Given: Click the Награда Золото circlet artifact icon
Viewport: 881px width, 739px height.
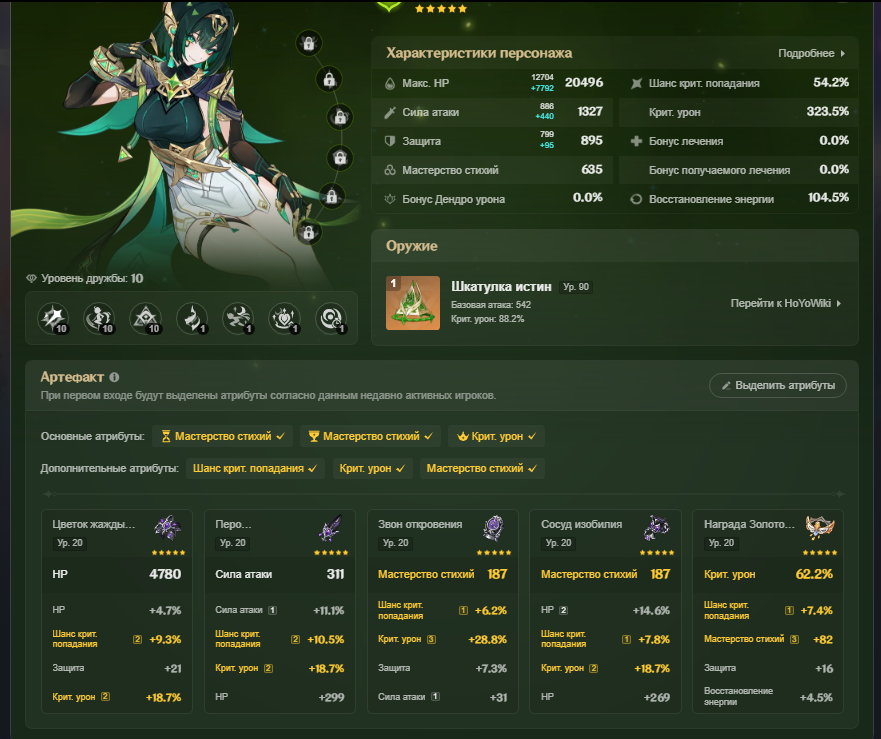Looking at the screenshot, I should click(x=820, y=528).
